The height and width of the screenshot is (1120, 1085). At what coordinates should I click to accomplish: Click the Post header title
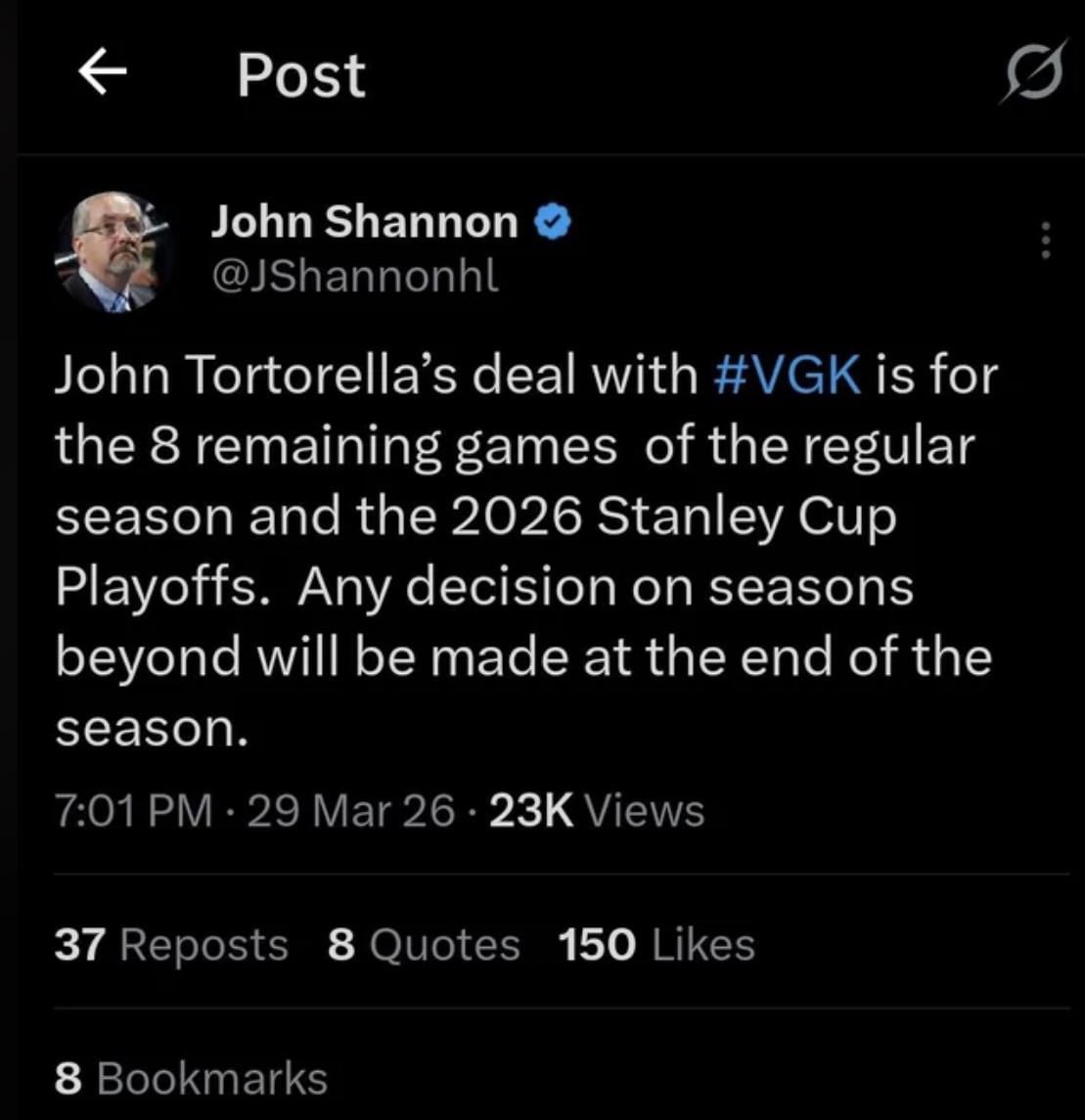(301, 75)
